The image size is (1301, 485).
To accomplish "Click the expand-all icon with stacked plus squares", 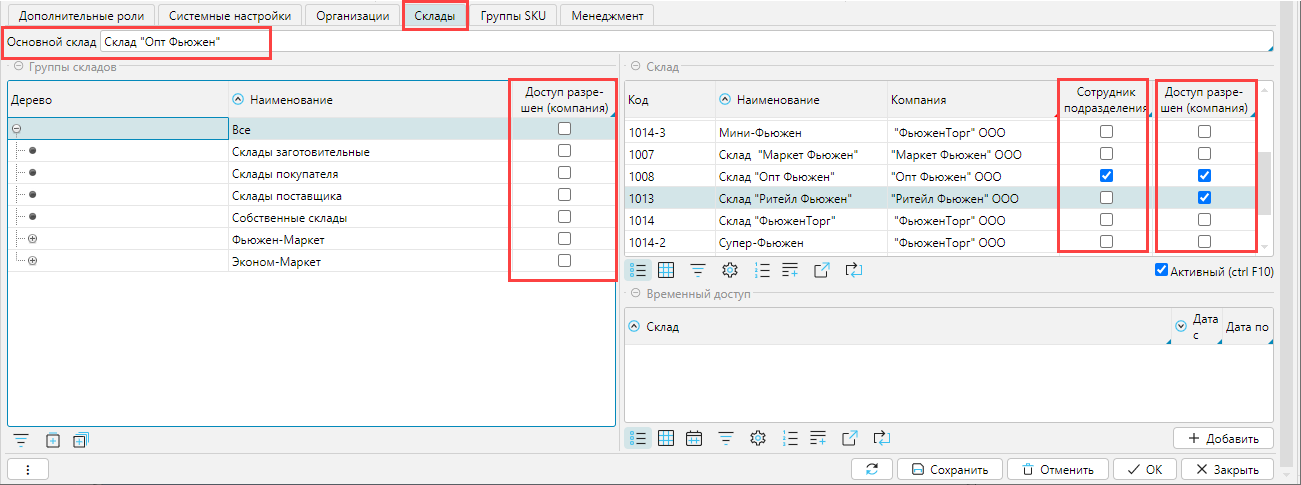I will pos(81,439).
